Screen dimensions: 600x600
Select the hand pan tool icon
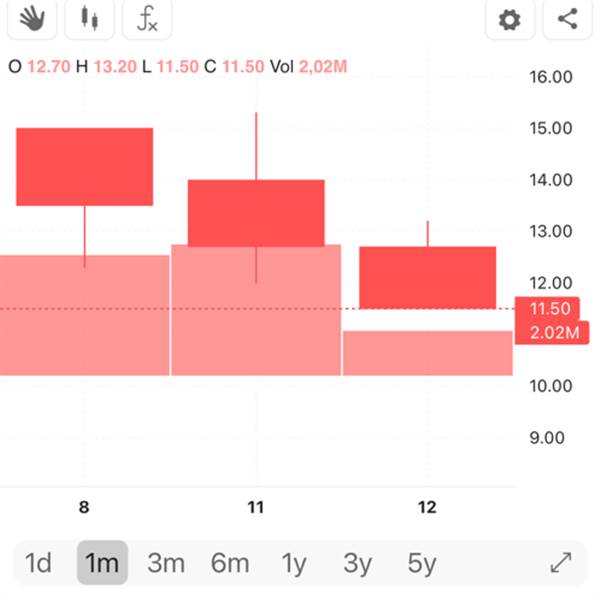point(32,19)
